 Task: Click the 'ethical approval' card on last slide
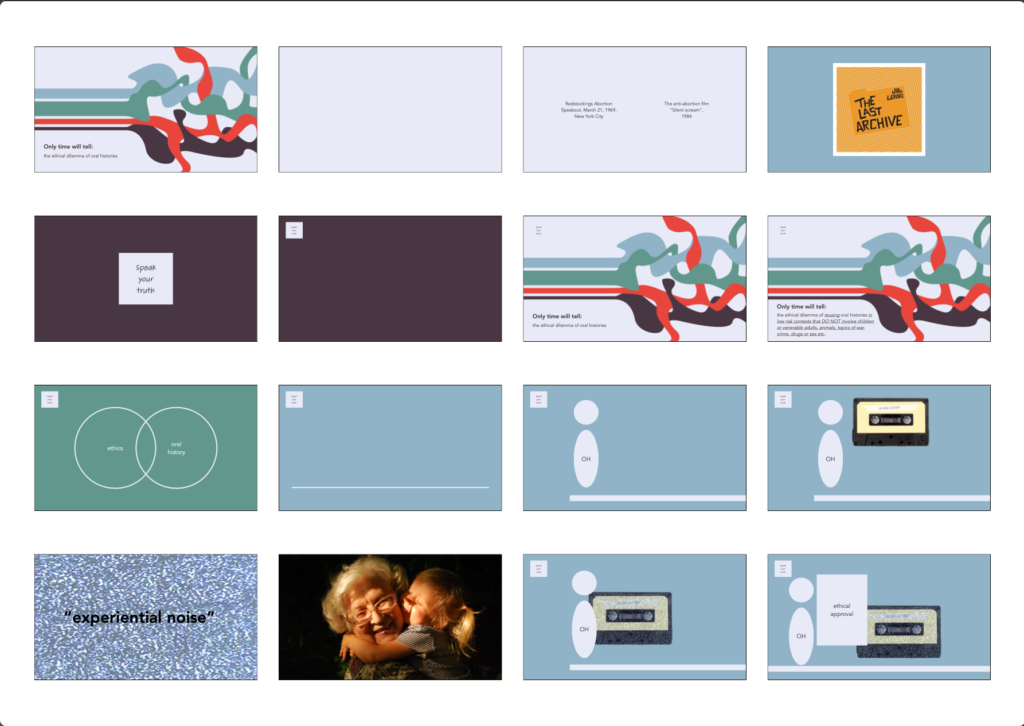pyautogui.click(x=842, y=610)
